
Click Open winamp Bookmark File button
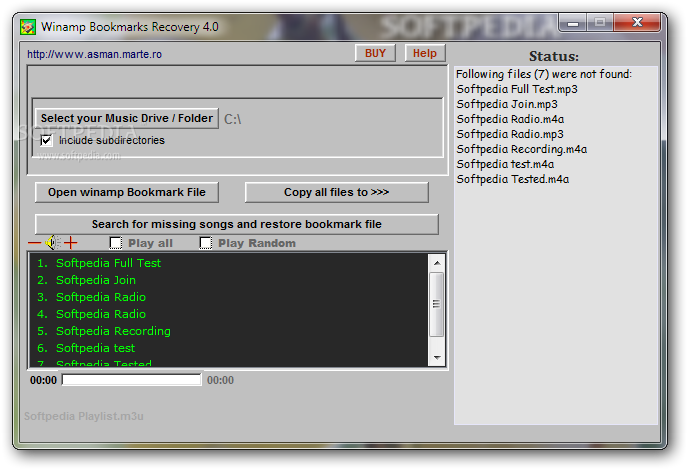[127, 192]
